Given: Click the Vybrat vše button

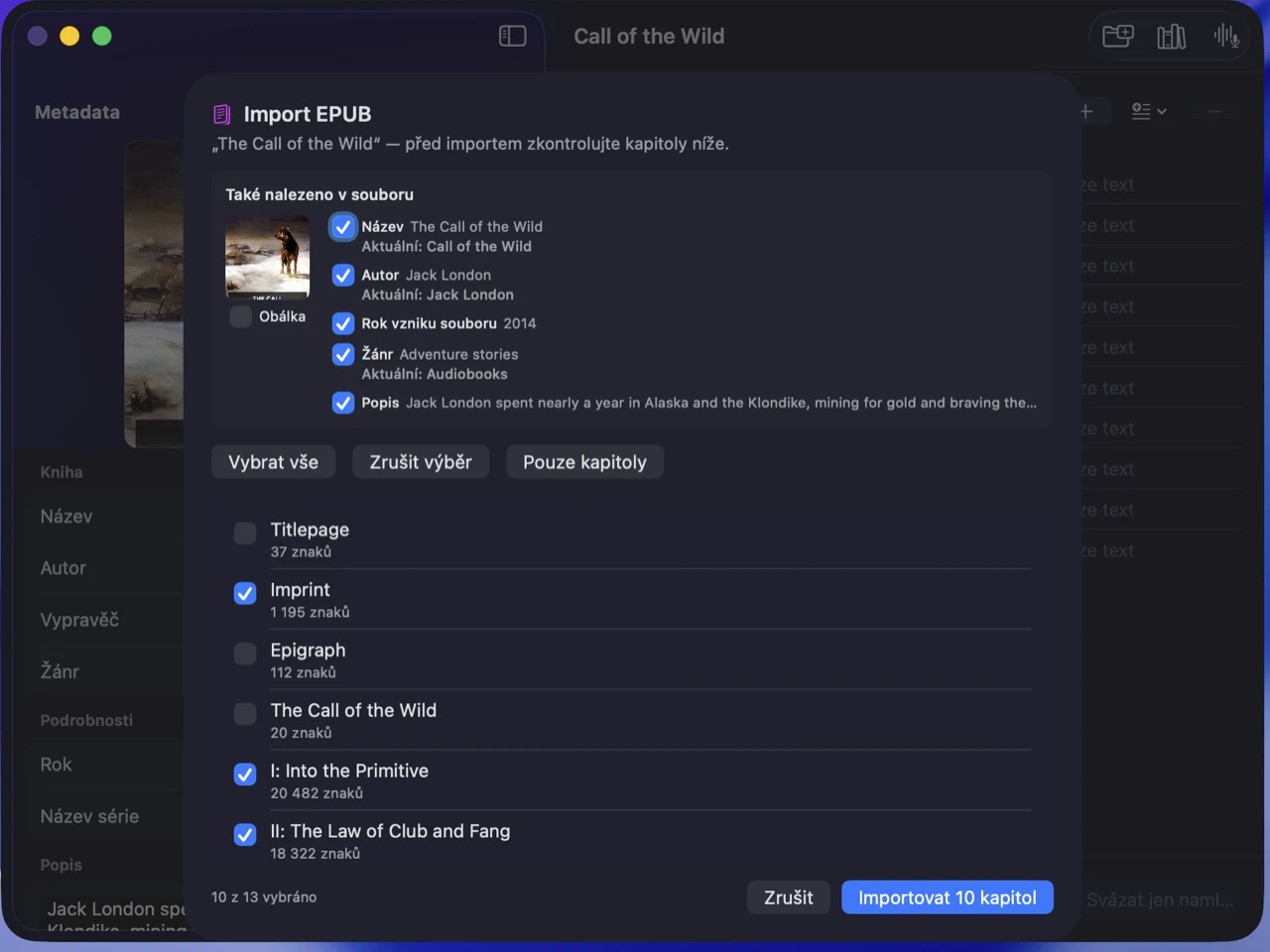Looking at the screenshot, I should [x=274, y=462].
